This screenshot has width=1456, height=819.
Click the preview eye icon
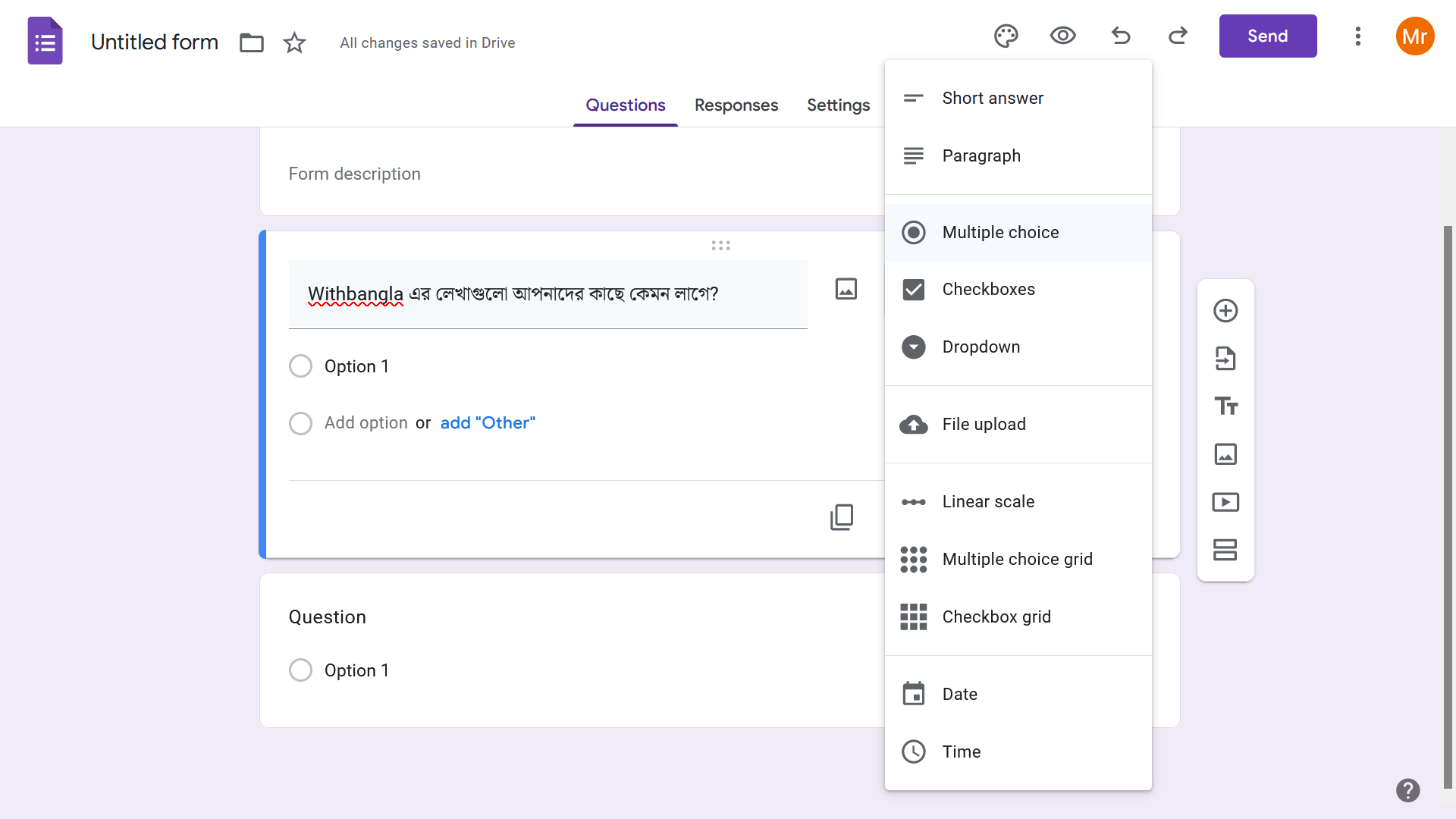click(1062, 36)
